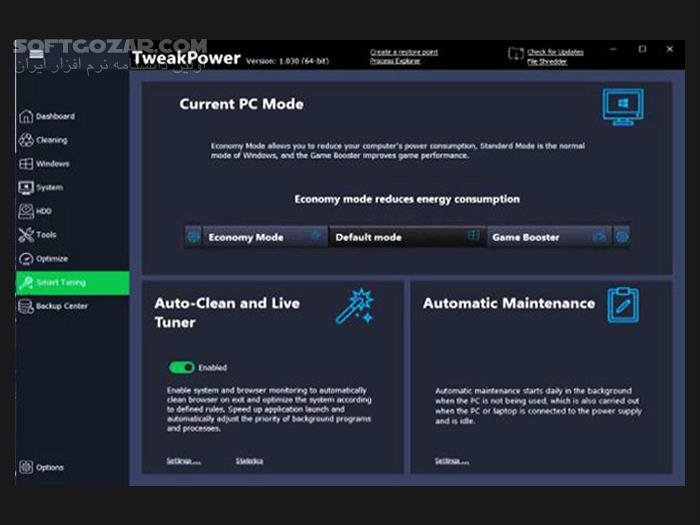Switch to Default mode
The width and height of the screenshot is (700, 525).
coord(407,237)
